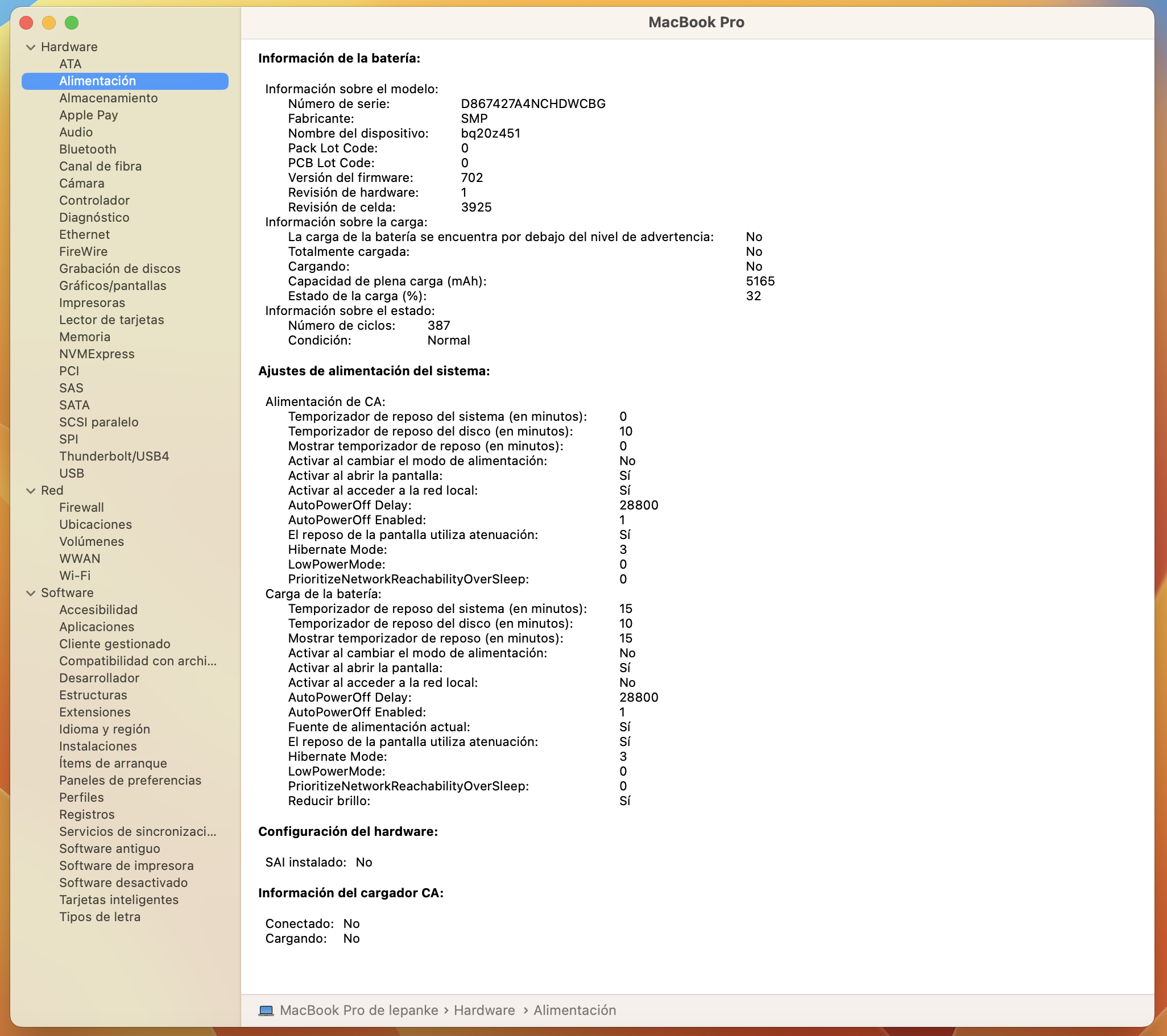Select Memoria in the sidebar
Image resolution: width=1167 pixels, height=1036 pixels.
pos(85,337)
